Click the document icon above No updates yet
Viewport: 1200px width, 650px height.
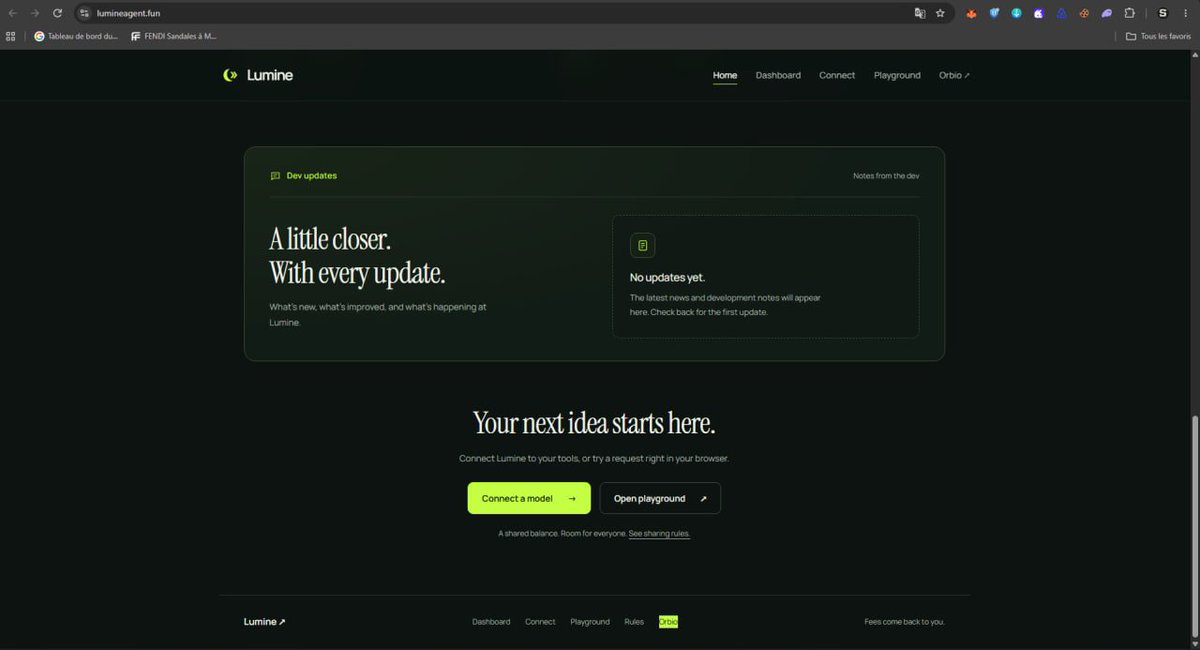[x=642, y=245]
